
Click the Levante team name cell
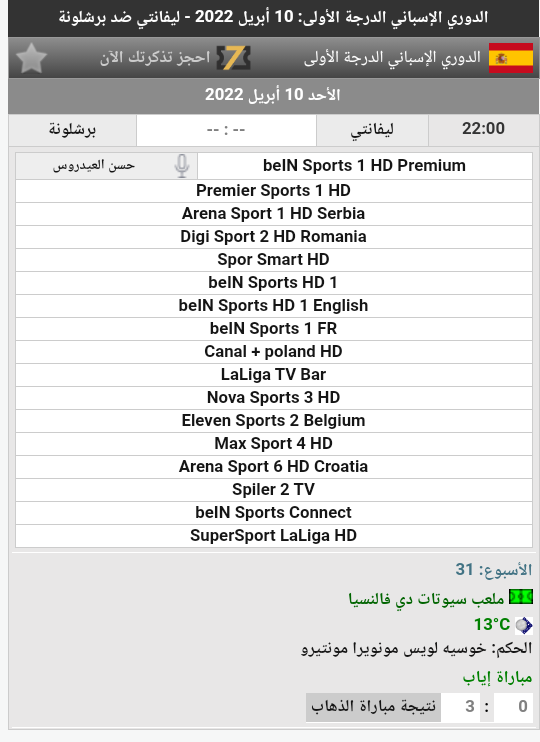point(372,130)
